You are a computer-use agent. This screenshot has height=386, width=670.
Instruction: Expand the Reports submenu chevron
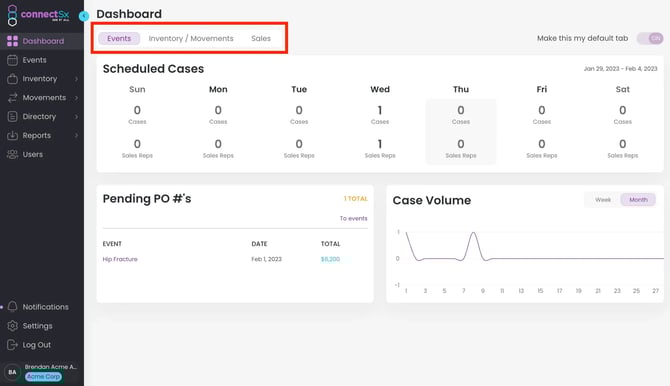(76, 135)
